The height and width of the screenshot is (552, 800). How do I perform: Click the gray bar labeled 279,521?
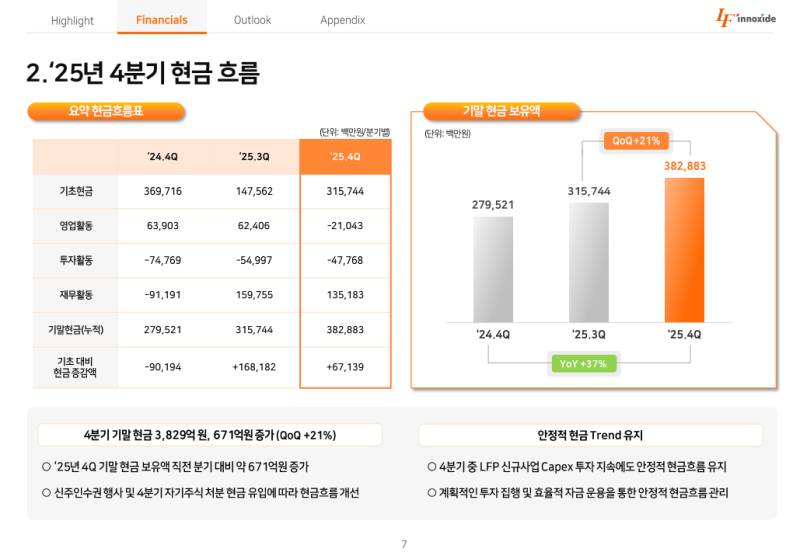tap(492, 269)
